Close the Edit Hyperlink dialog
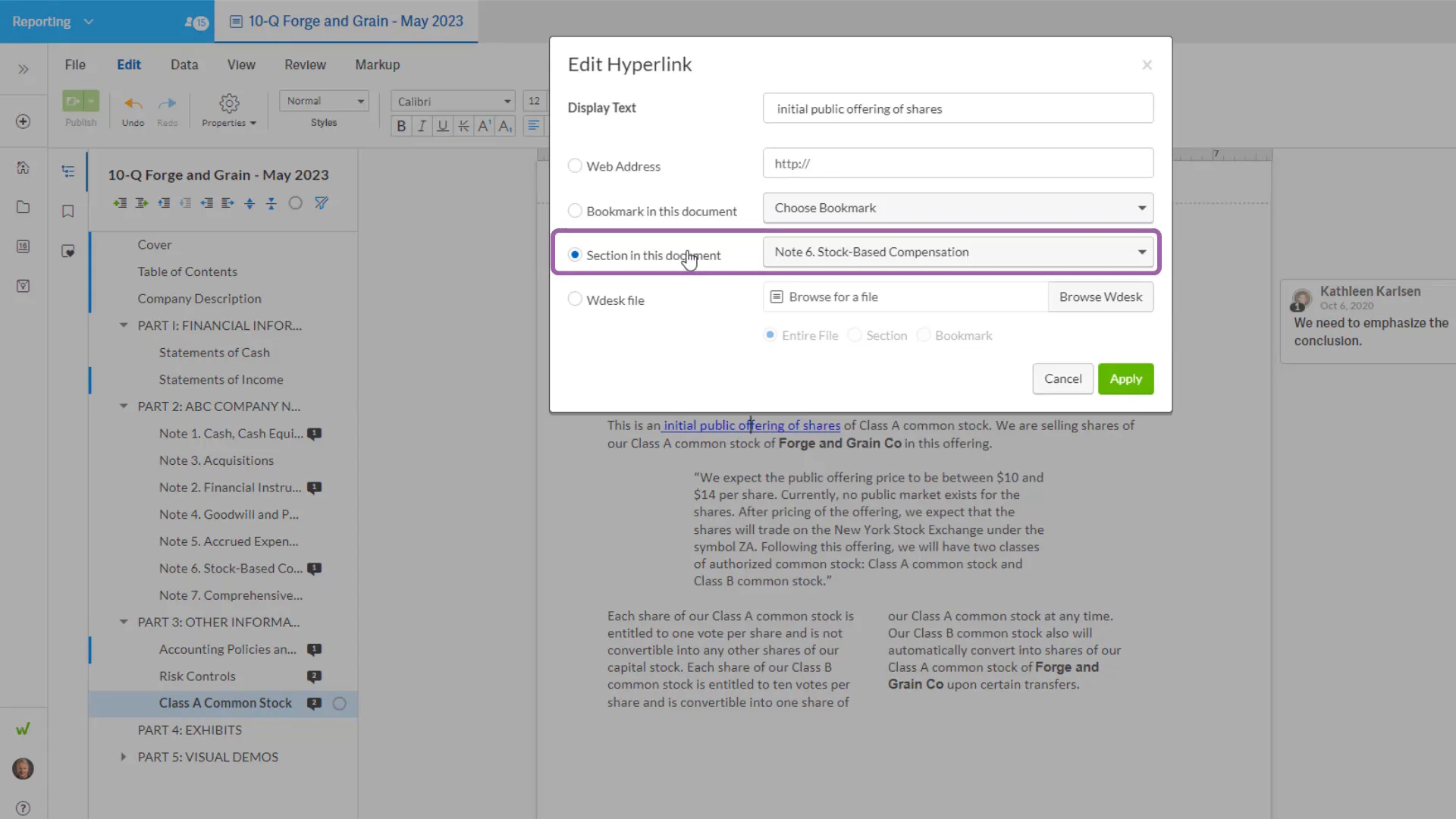The height and width of the screenshot is (819, 1456). pyautogui.click(x=1147, y=65)
